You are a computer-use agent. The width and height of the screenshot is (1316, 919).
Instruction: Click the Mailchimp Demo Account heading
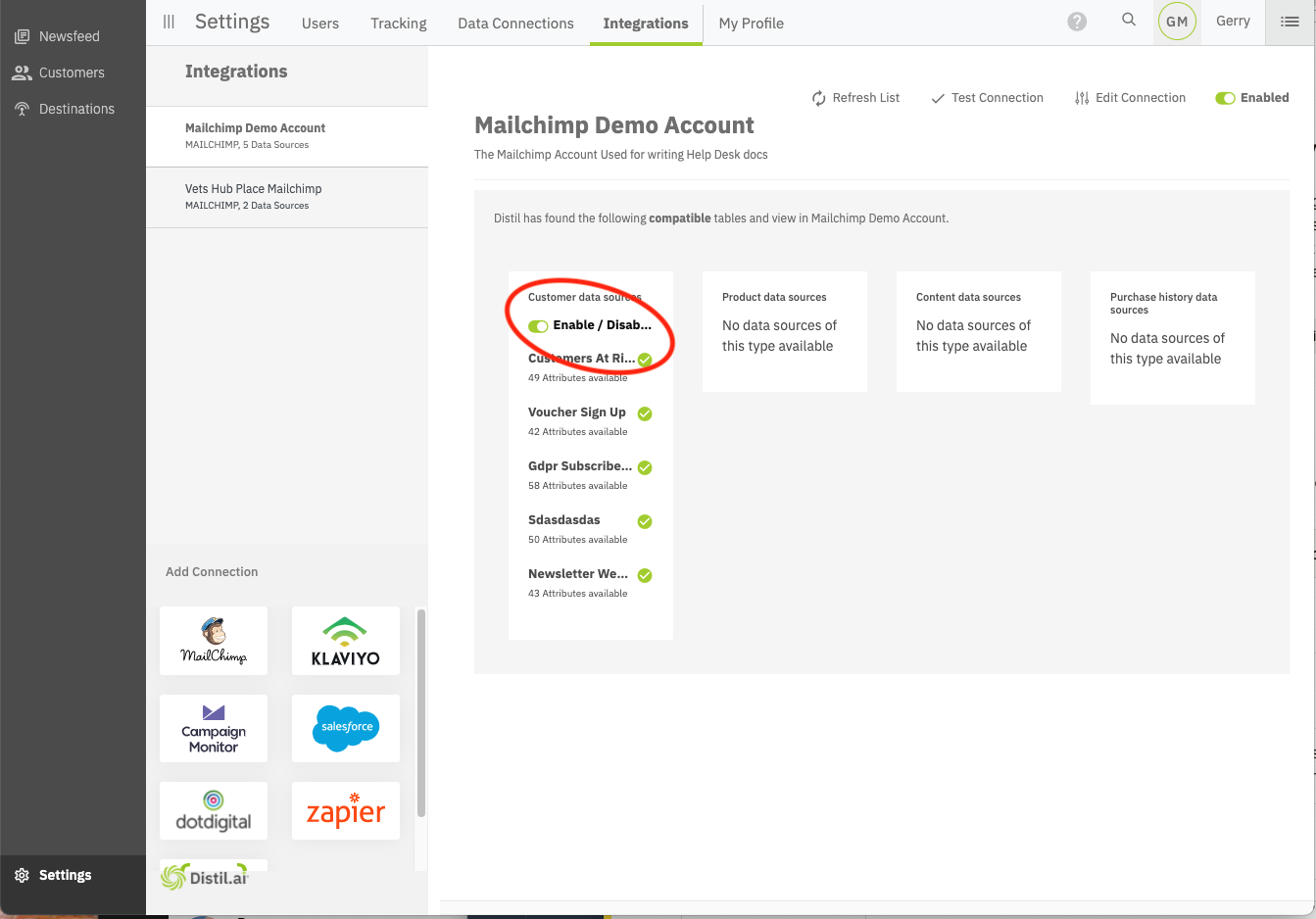pos(614,125)
